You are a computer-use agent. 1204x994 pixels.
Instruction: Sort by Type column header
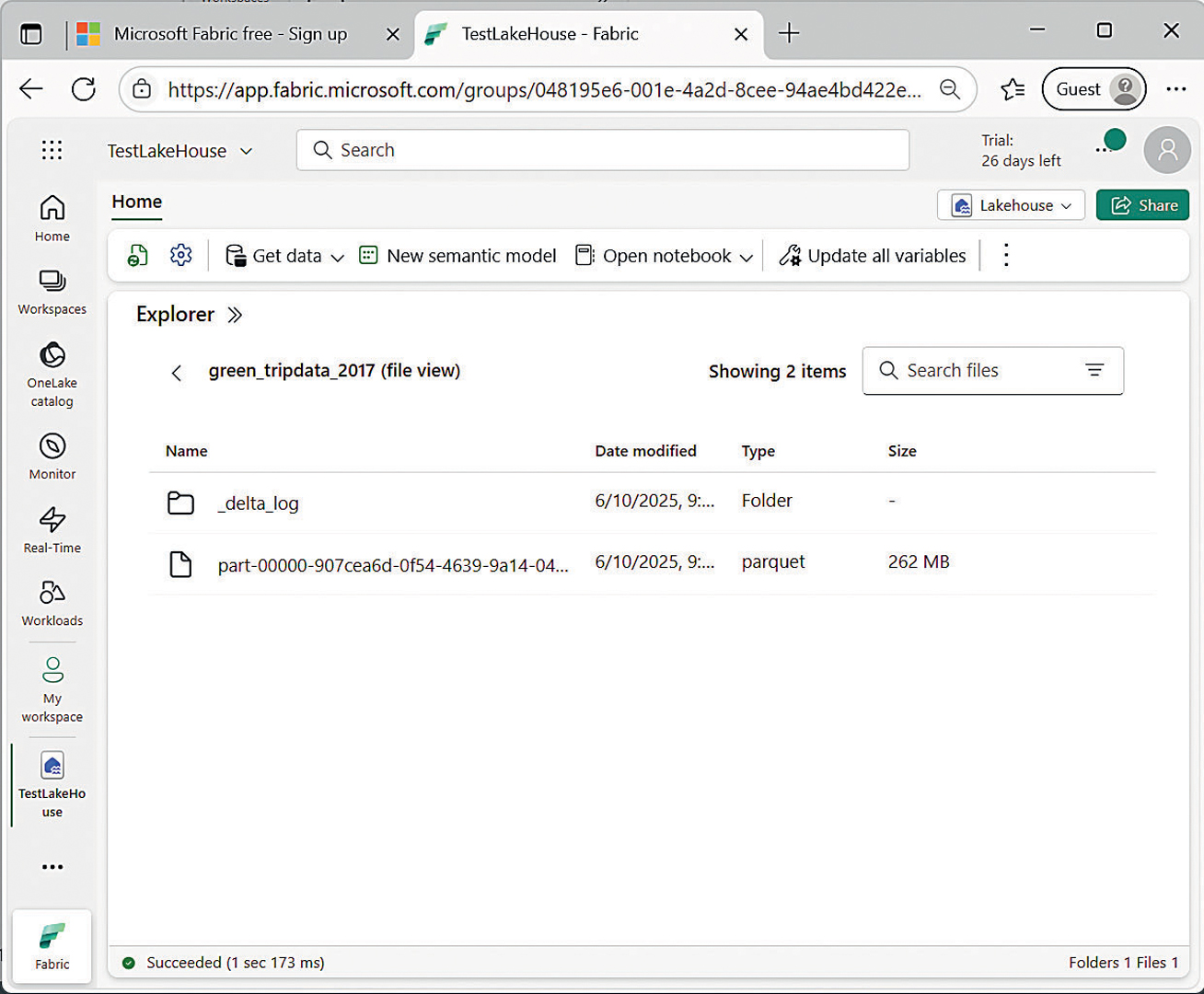coord(758,451)
